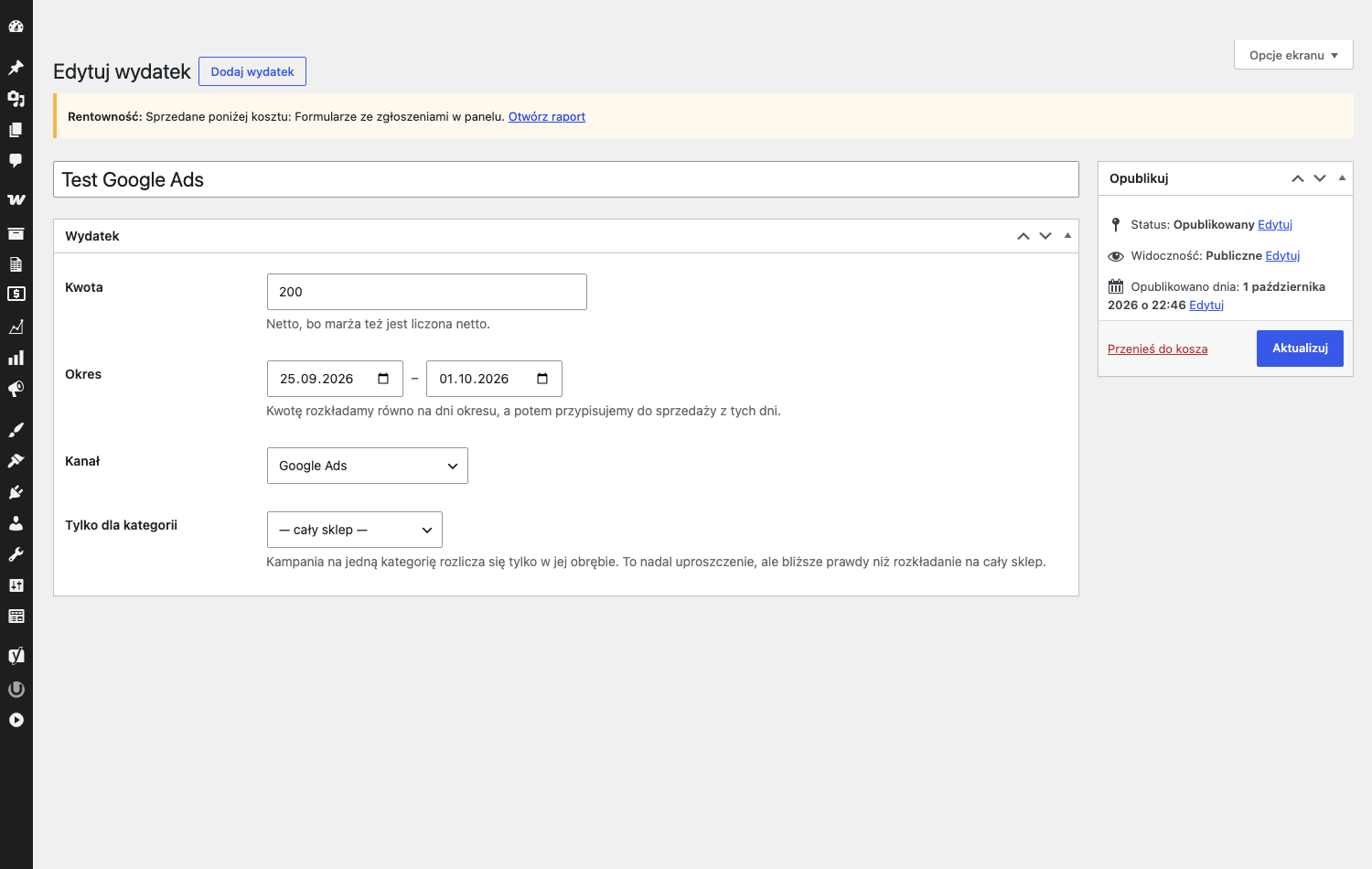Viewport: 1372px width, 869px height.
Task: Toggle the Wydatek panel collapse triangle
Action: point(1067,236)
